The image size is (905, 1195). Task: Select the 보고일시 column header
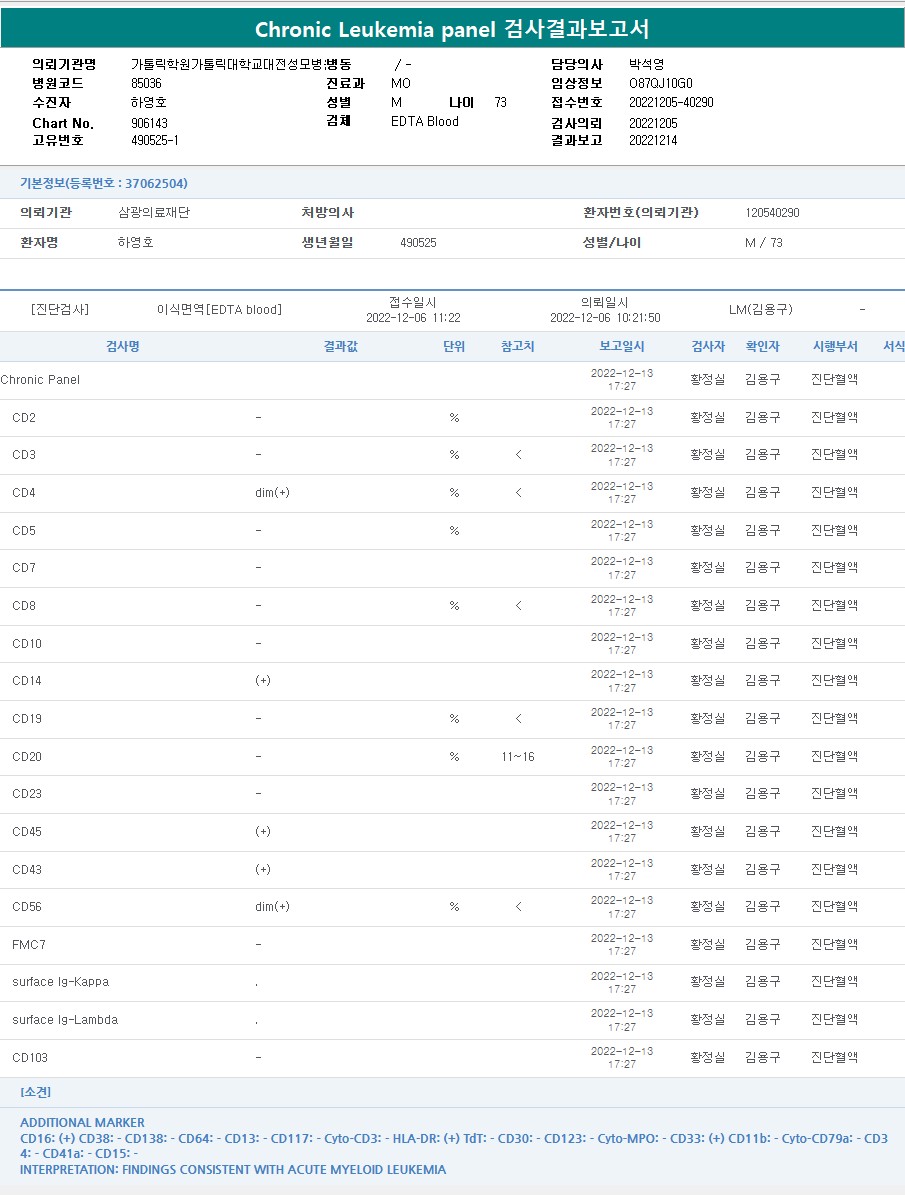621,346
